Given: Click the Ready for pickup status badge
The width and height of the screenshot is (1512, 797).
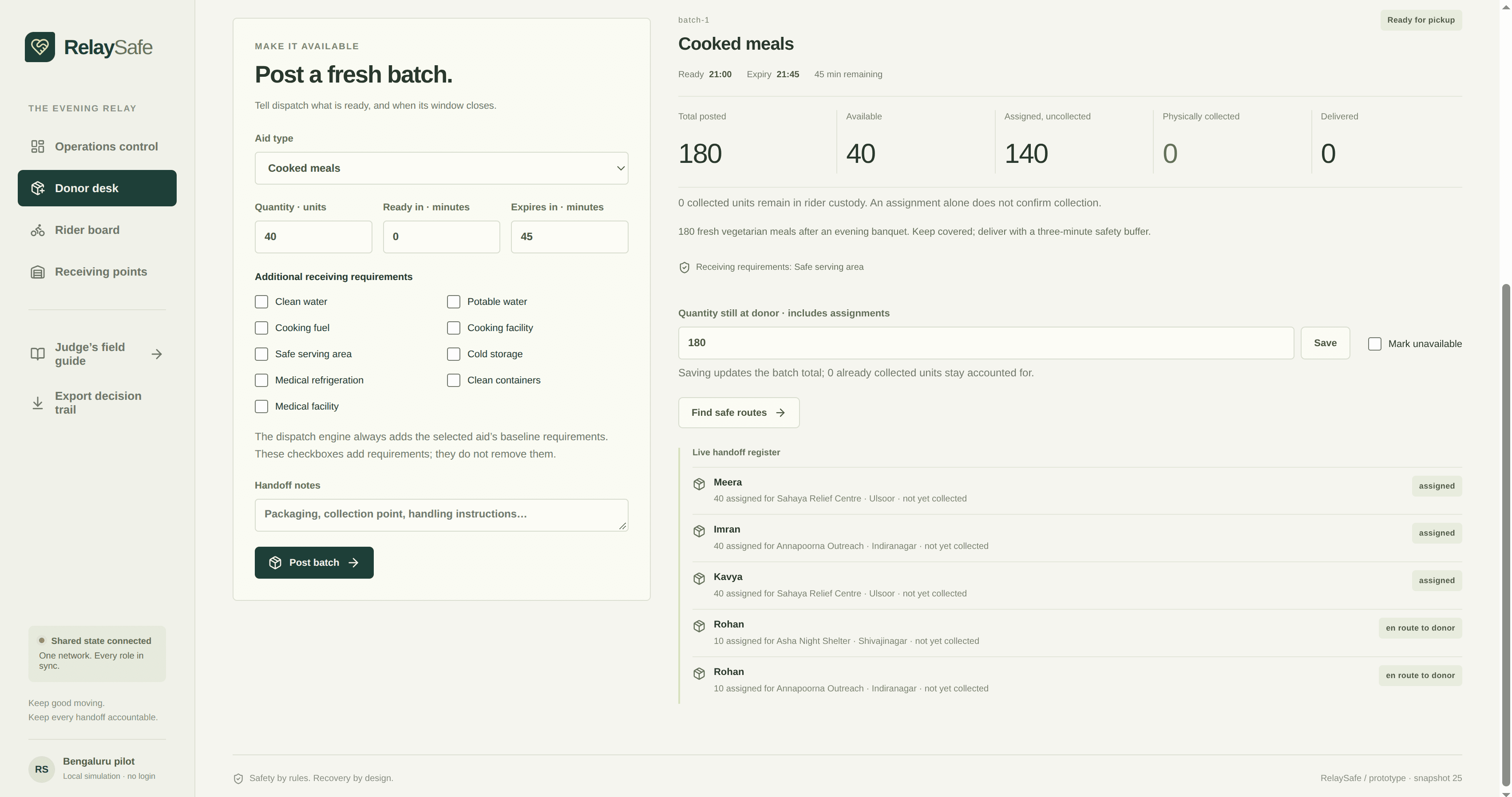Looking at the screenshot, I should (1421, 20).
